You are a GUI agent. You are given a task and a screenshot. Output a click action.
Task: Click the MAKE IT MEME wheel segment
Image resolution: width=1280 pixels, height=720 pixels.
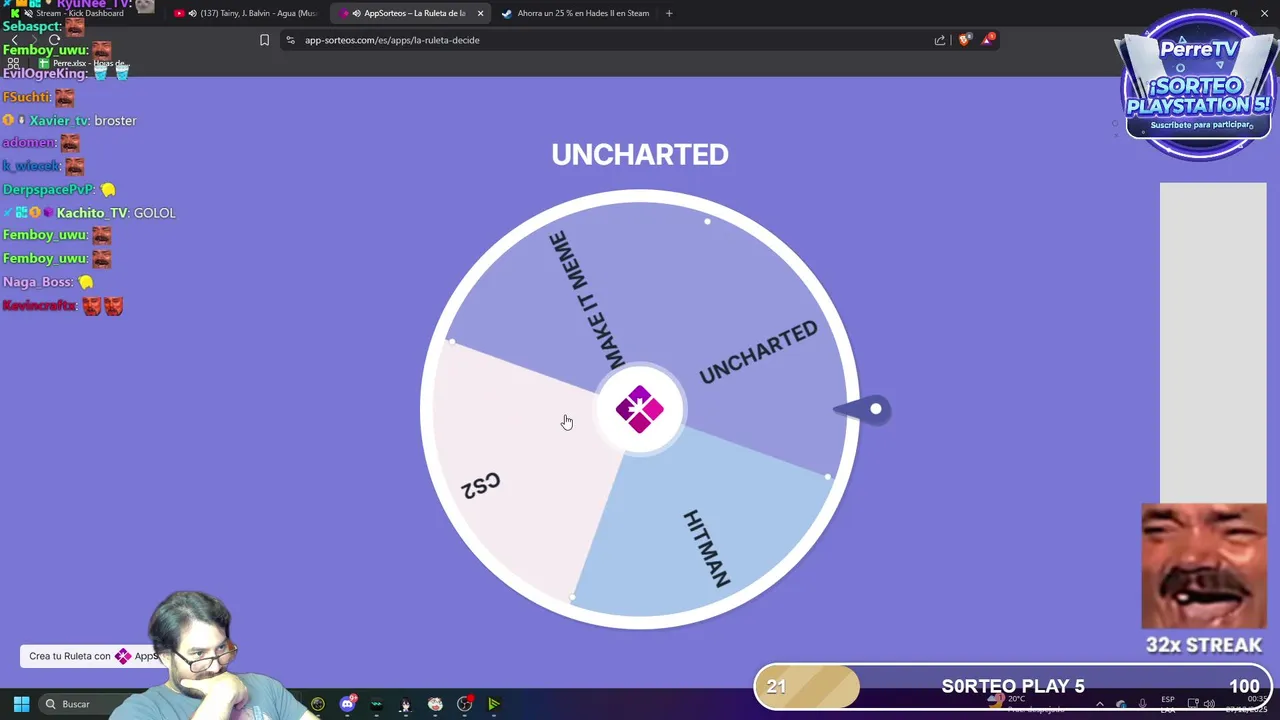coord(586,300)
